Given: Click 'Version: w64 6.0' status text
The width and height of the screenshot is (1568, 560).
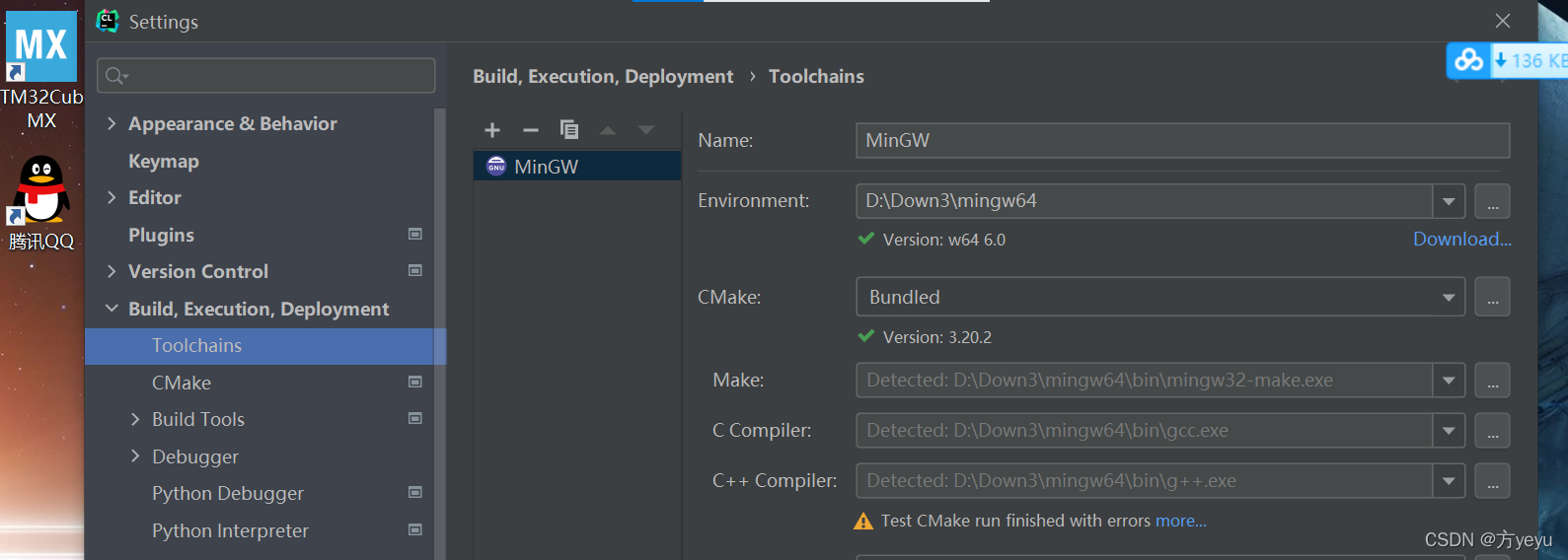Looking at the screenshot, I should click(943, 240).
